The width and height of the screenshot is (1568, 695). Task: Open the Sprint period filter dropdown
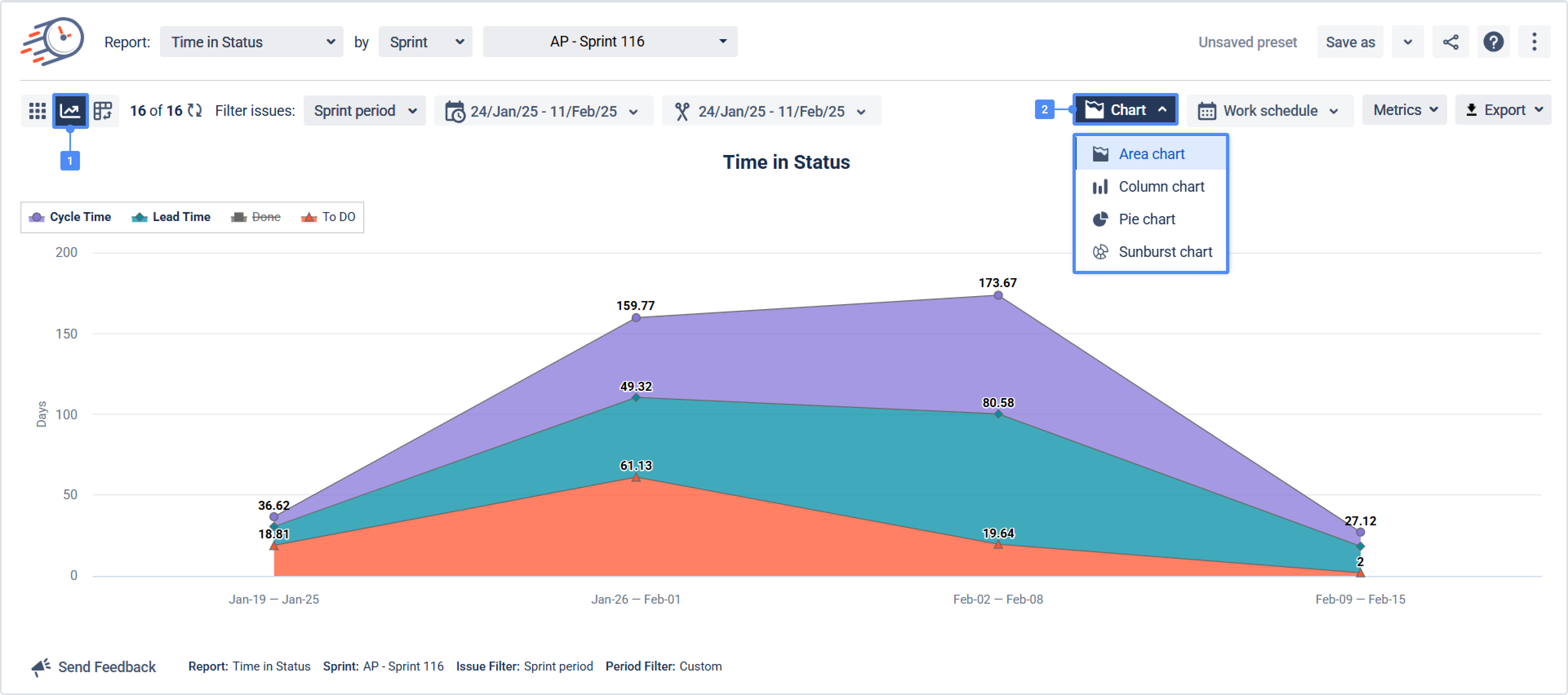364,111
